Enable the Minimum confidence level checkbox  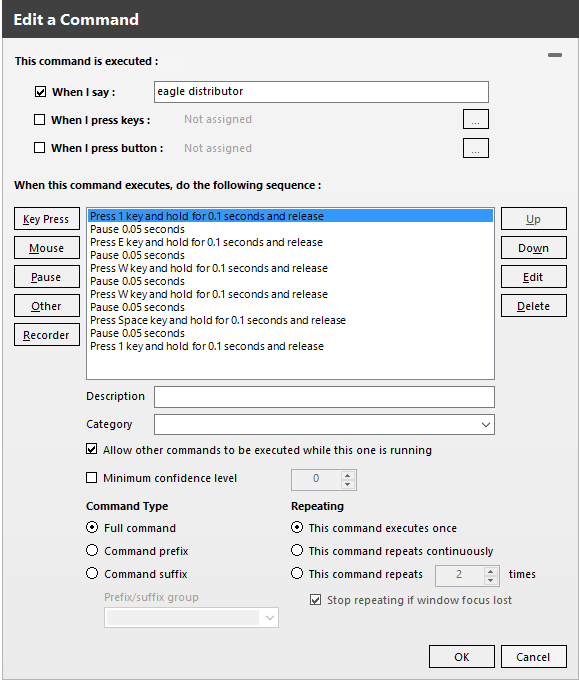tap(91, 478)
